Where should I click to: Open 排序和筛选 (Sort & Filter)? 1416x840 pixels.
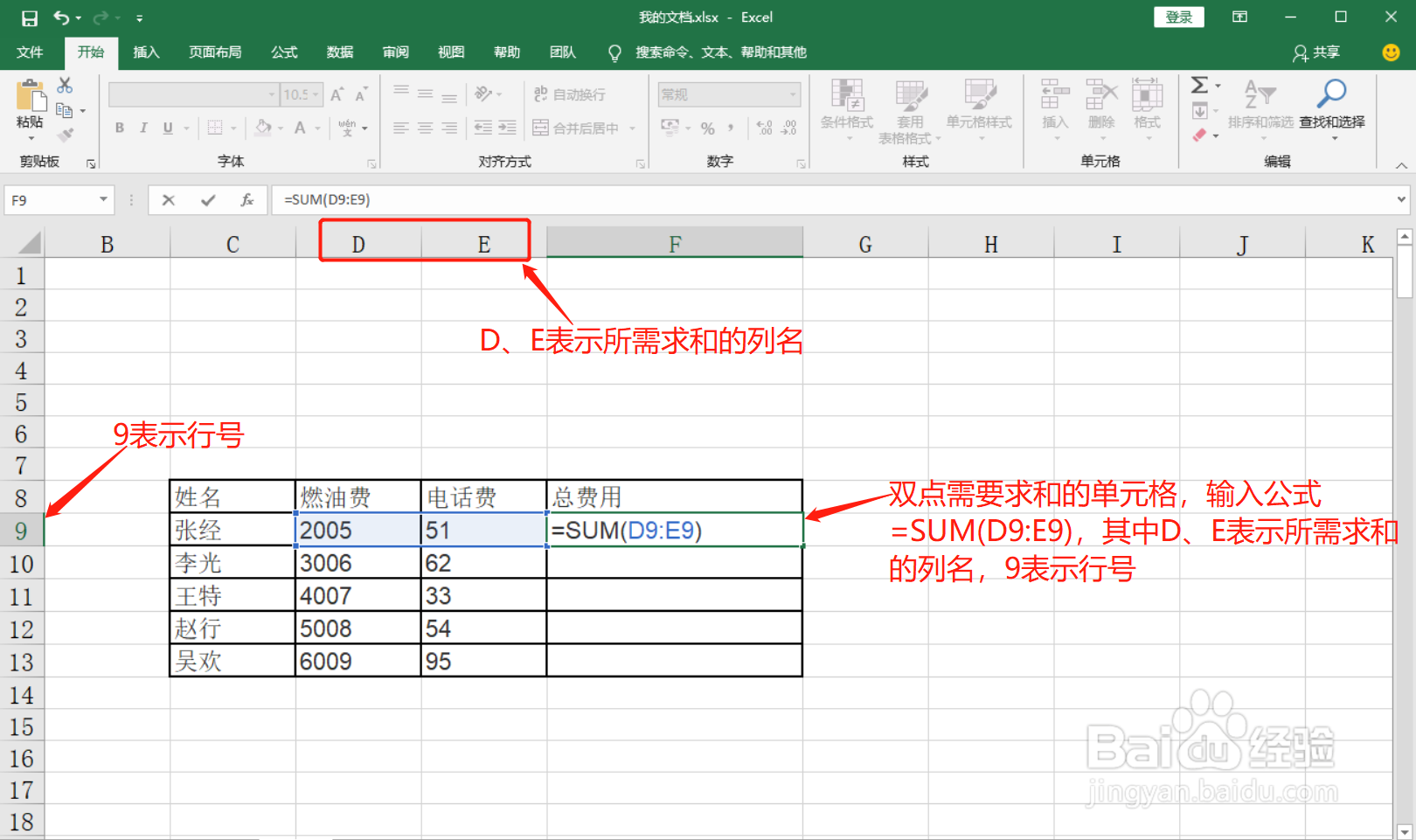tap(1260, 109)
